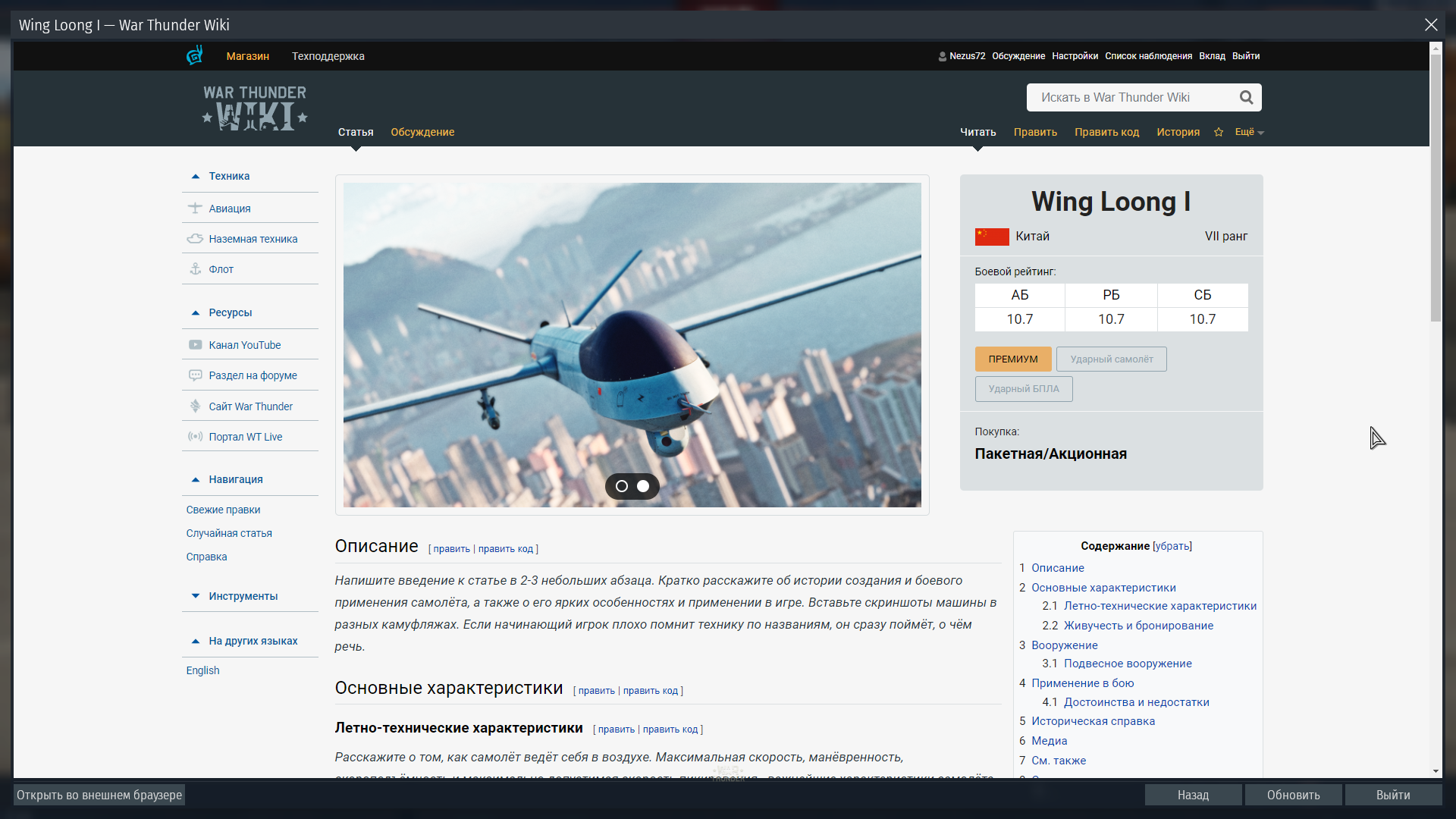1456x819 pixels.
Task: Open the Ещё dropdown menu
Action: click(1249, 132)
